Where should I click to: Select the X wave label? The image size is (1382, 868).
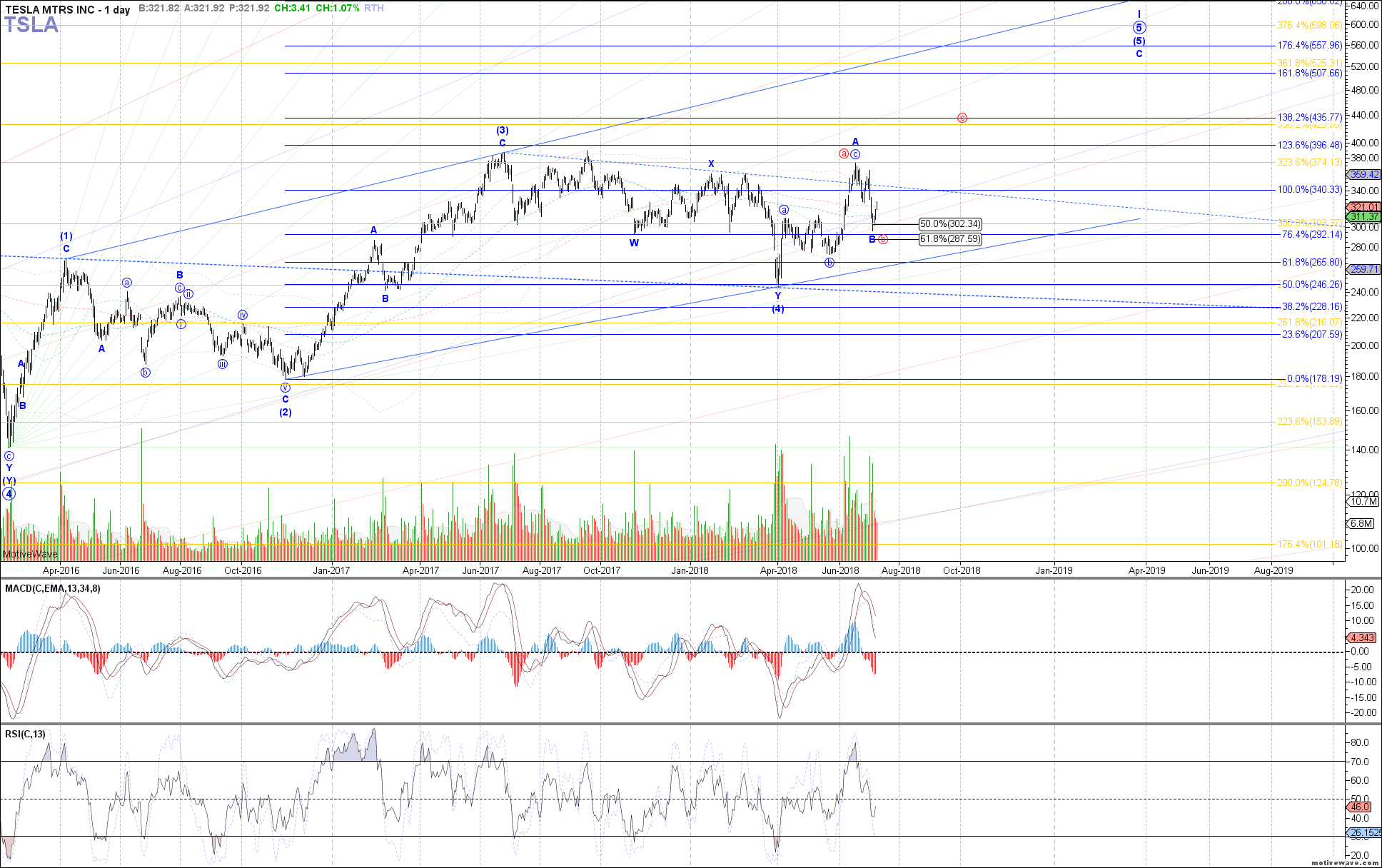pos(711,164)
